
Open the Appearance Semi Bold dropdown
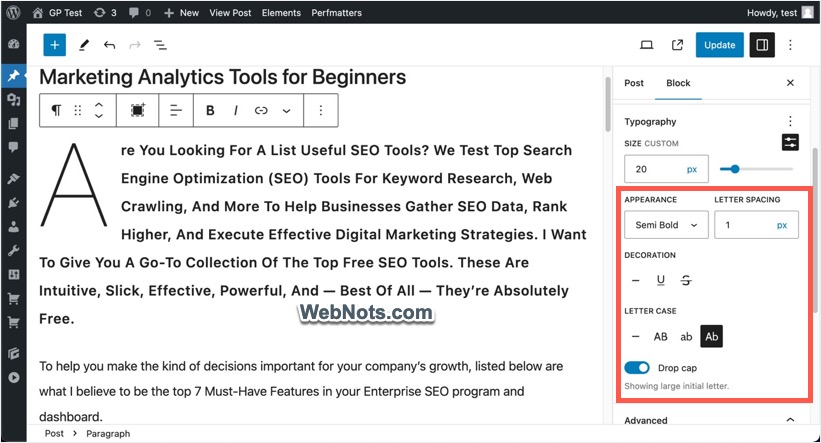pos(666,225)
